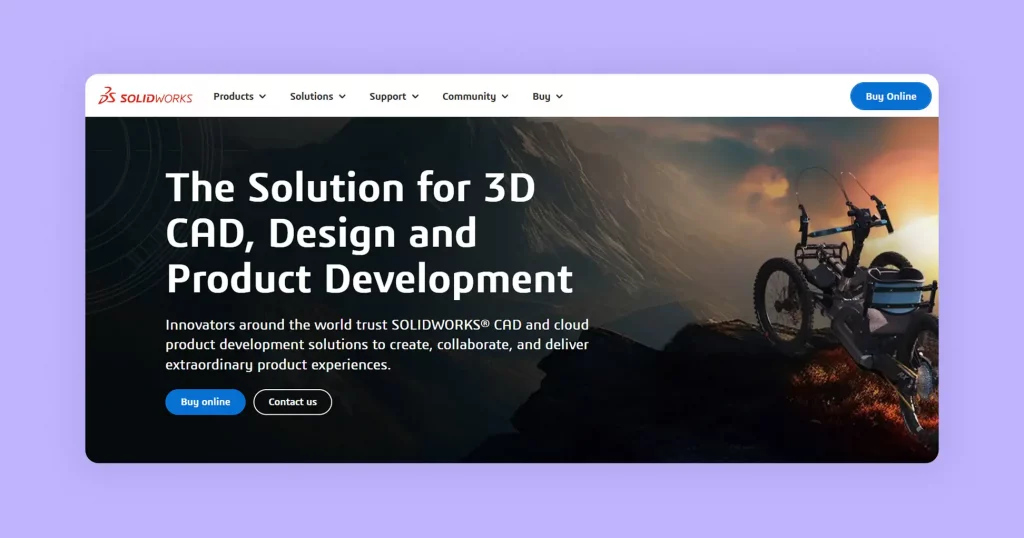Open the Support menu

tap(394, 96)
